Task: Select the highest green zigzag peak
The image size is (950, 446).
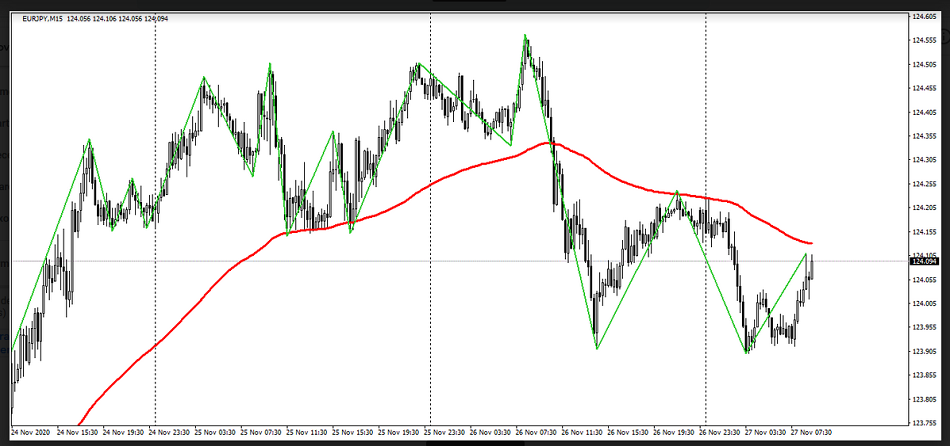Action: tap(526, 36)
